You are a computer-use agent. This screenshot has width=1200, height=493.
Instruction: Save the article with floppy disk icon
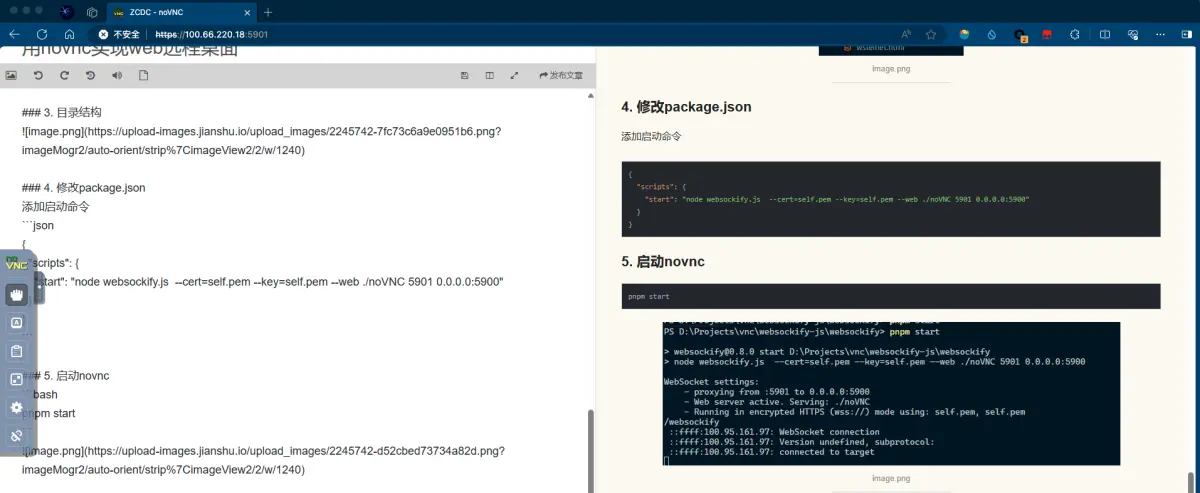pyautogui.click(x=464, y=75)
